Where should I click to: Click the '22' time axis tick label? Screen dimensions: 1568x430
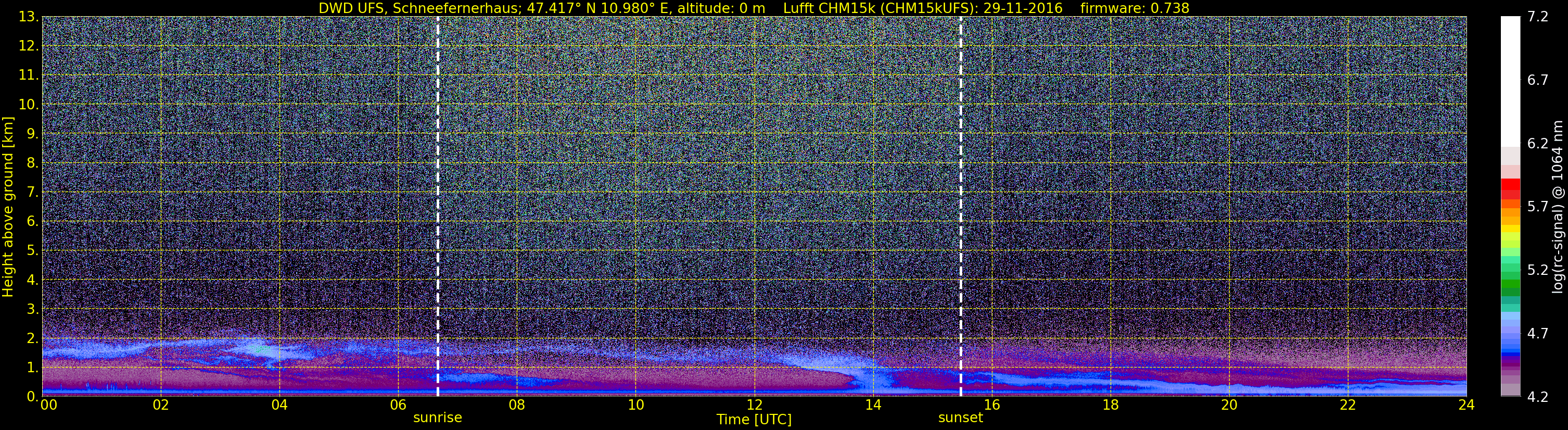click(x=1348, y=405)
